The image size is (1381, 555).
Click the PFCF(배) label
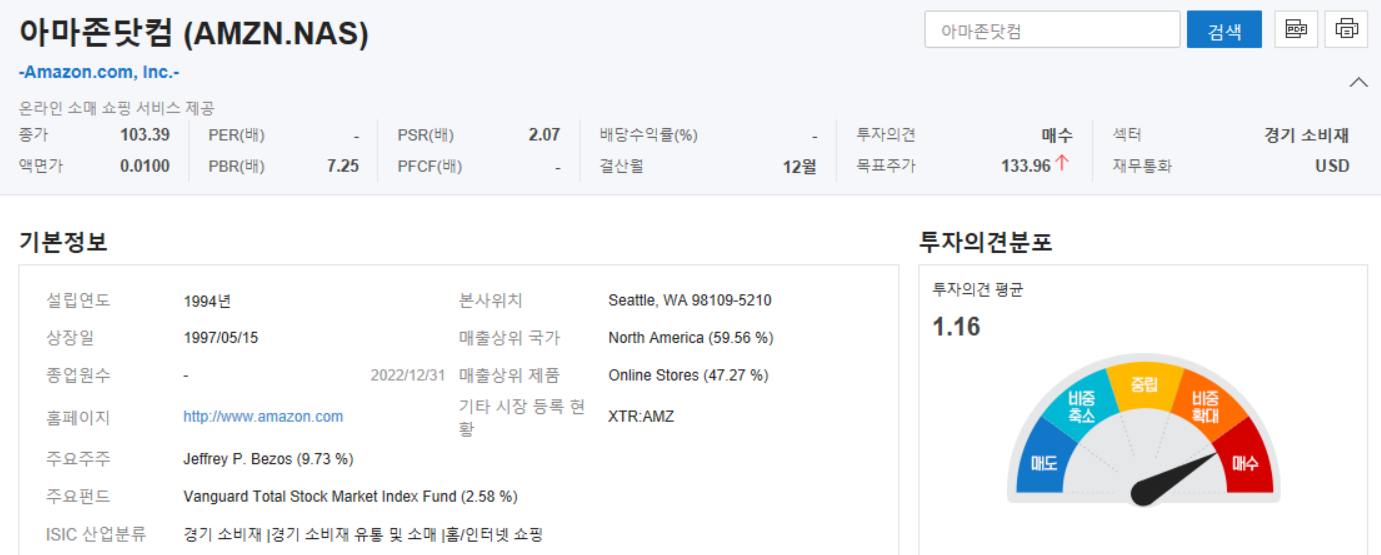pyautogui.click(x=430, y=166)
